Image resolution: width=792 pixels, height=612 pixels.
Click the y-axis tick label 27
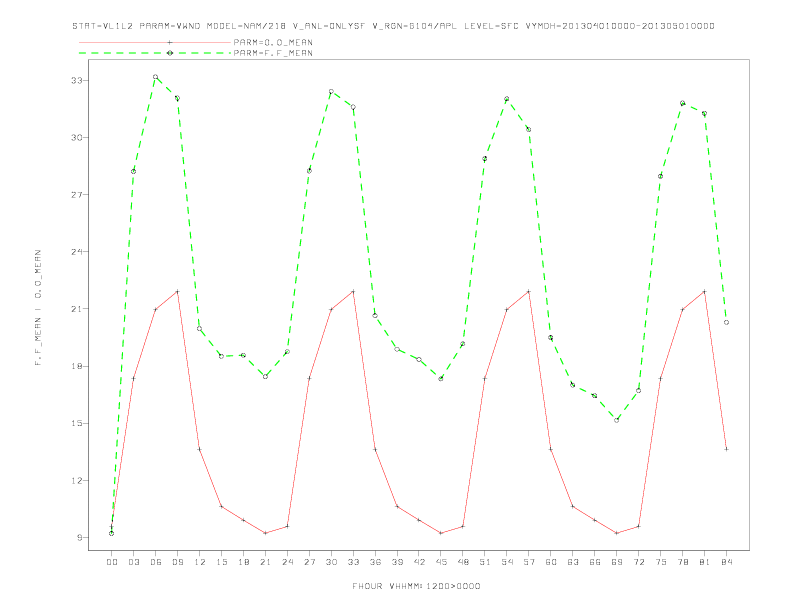(76, 194)
